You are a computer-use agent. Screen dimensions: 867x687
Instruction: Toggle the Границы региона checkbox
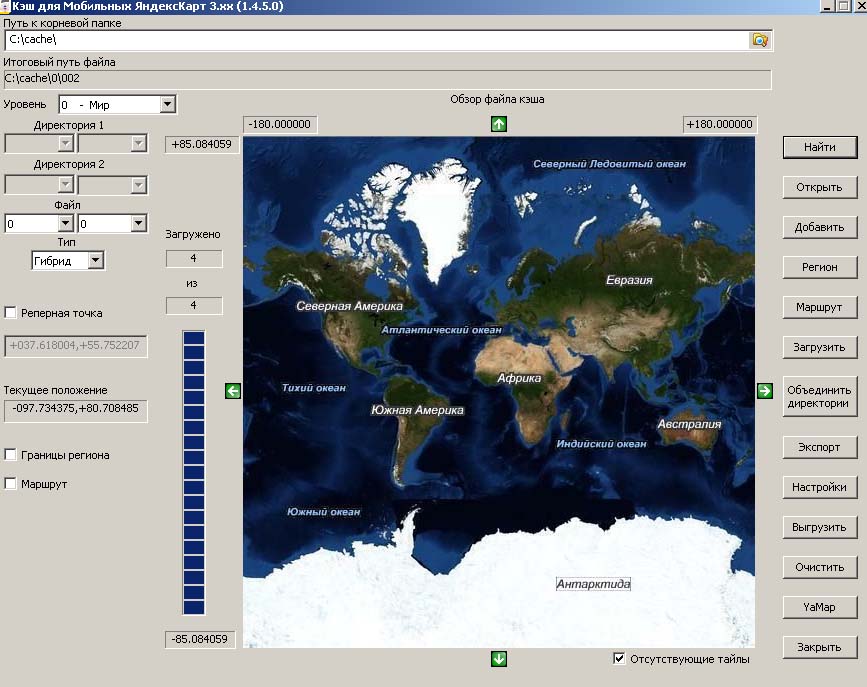click(11, 455)
